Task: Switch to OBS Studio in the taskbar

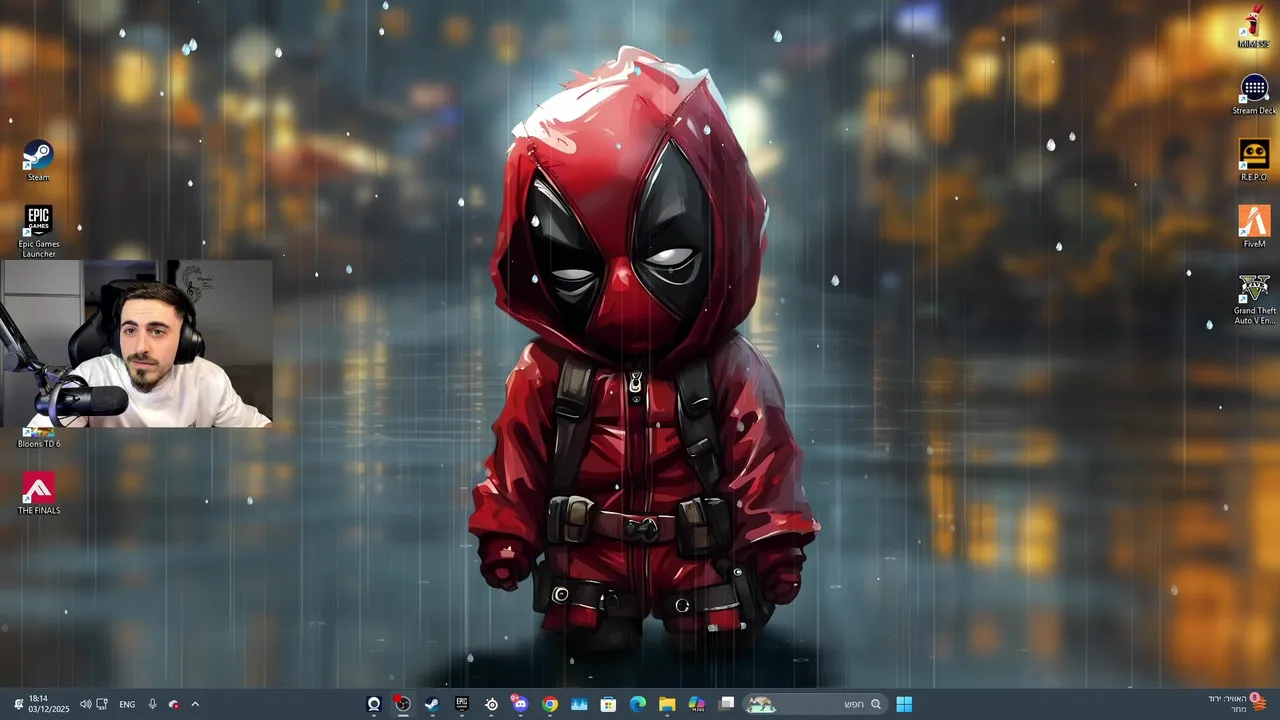Action: coord(402,704)
